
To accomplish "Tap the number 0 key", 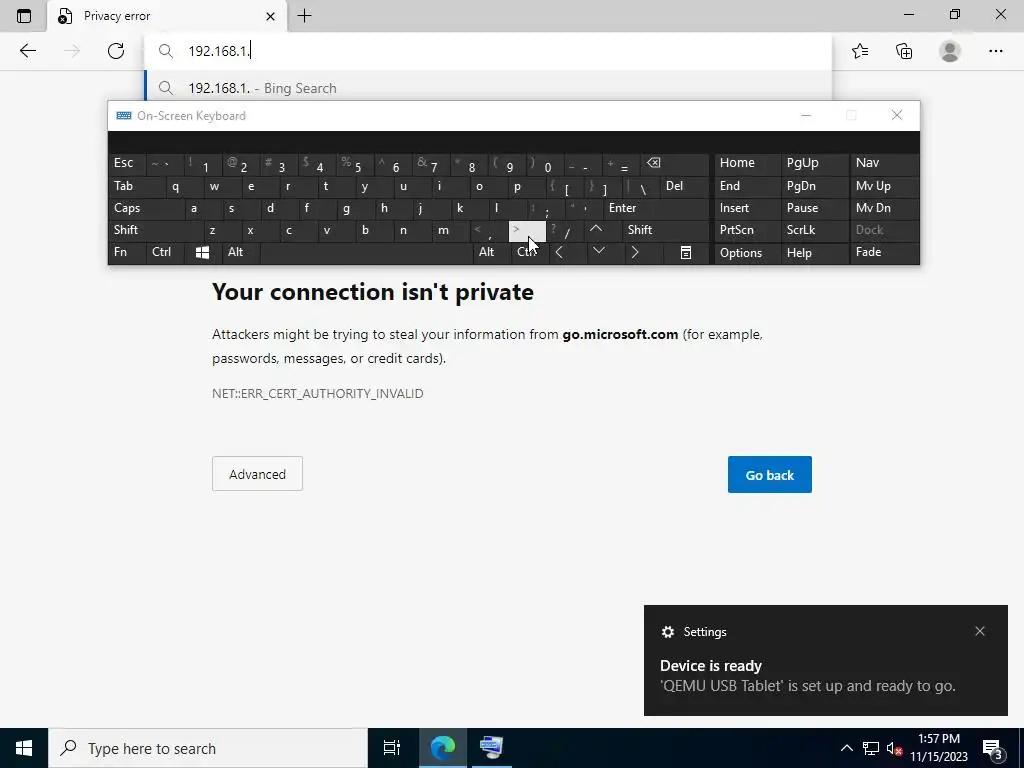I will point(545,164).
